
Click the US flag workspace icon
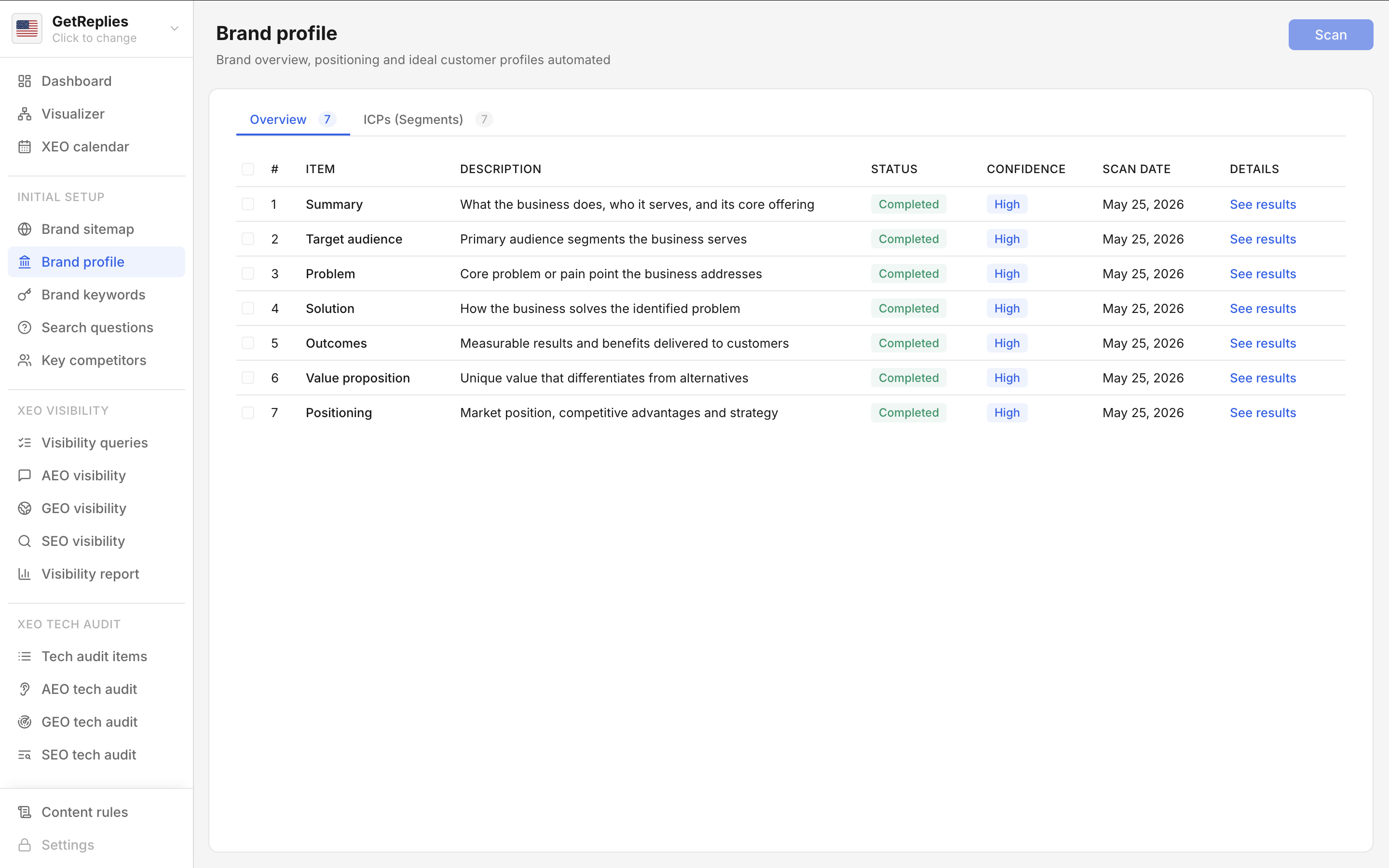(27, 28)
